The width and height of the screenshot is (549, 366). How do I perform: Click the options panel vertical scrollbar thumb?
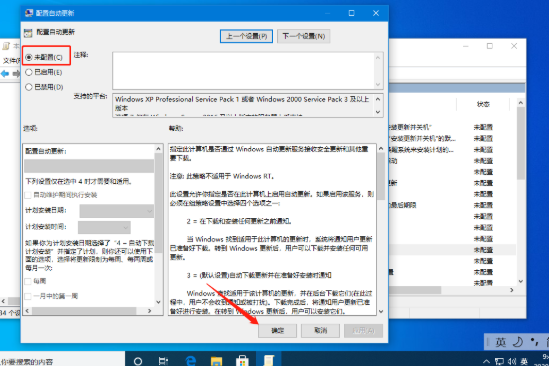coord(158,203)
